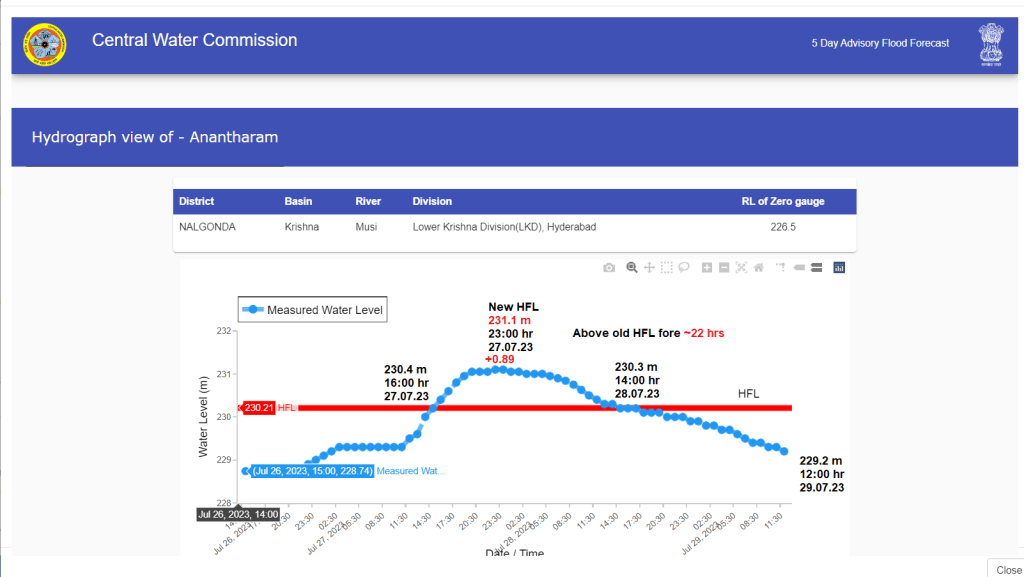Toggle spike lines on the chart
Viewport: 1024px width, 577px height.
point(781,268)
